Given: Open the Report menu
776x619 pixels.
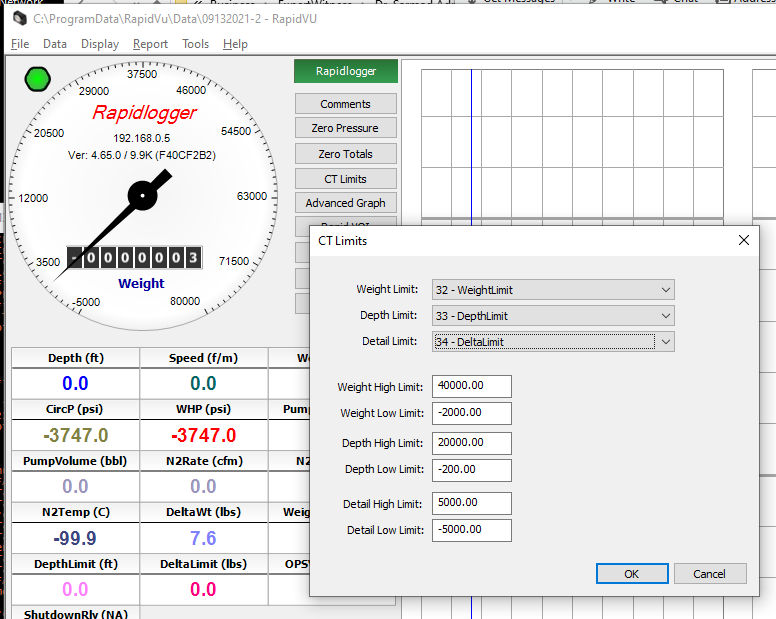Looking at the screenshot, I should (x=150, y=44).
